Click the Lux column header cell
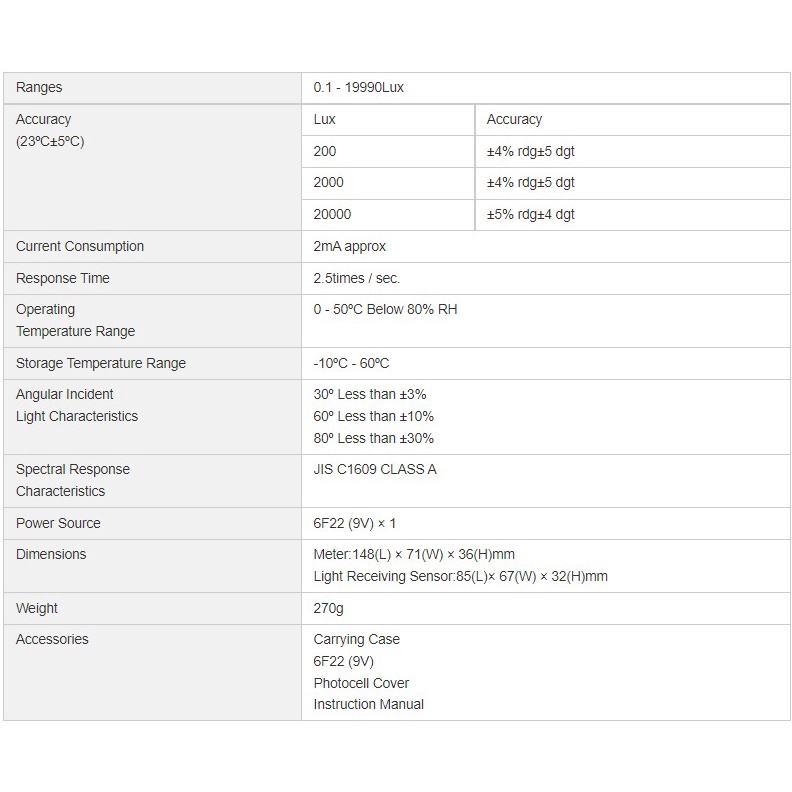This screenshot has height=792, width=792. point(325,120)
